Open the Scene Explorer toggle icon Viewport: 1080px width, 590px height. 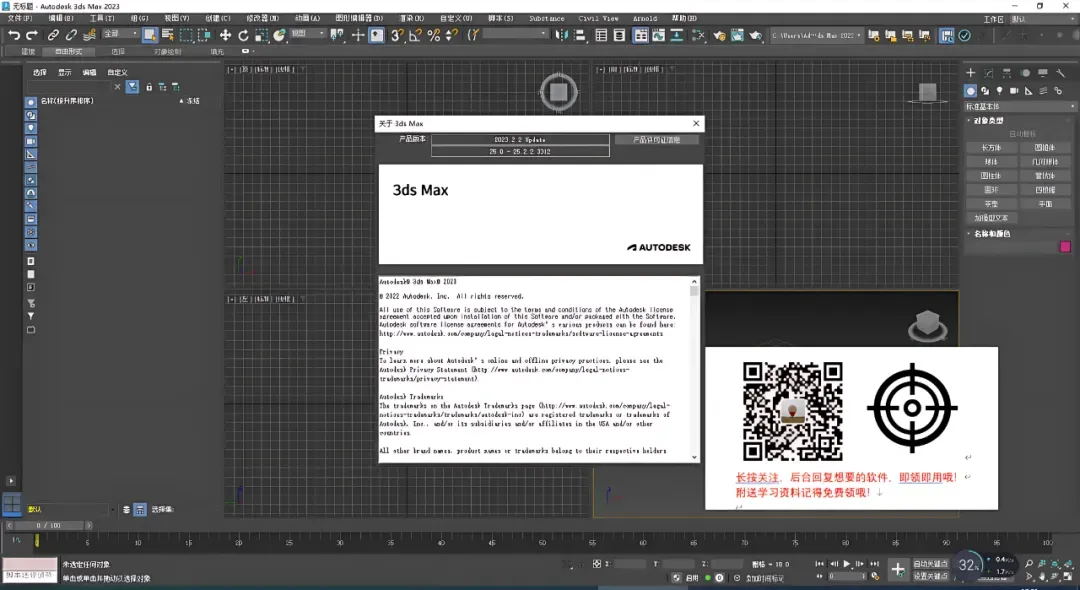click(601, 35)
